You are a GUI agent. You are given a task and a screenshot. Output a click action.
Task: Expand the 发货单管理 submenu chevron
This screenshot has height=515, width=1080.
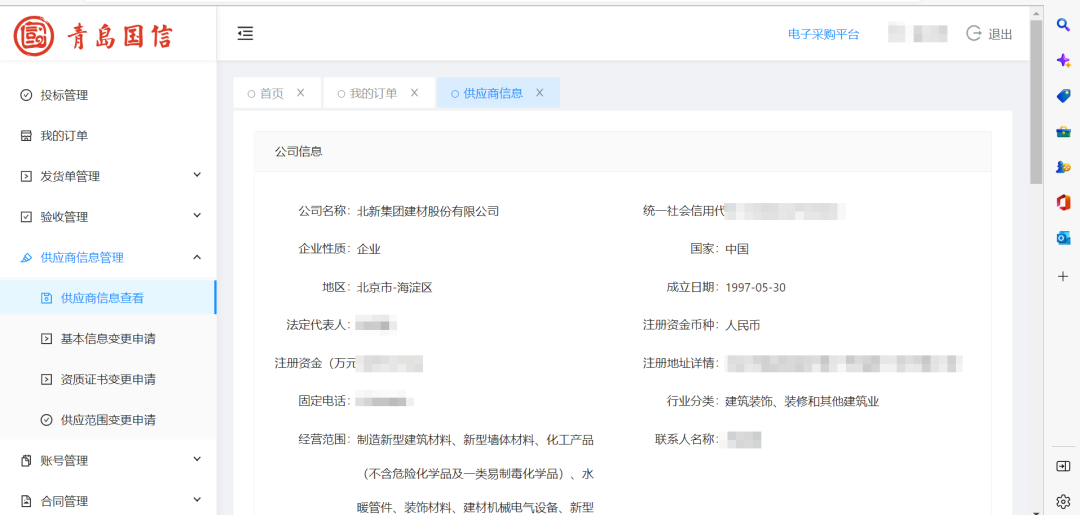tap(197, 176)
